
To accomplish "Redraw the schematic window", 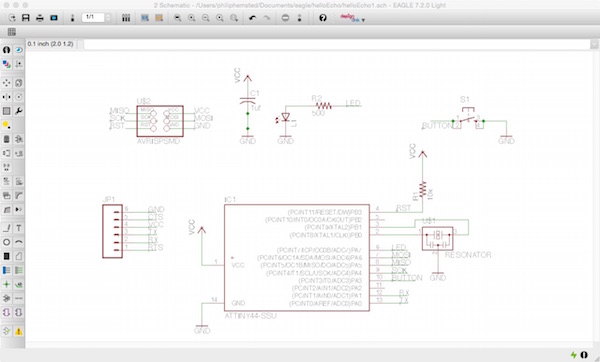I will coord(220,18).
